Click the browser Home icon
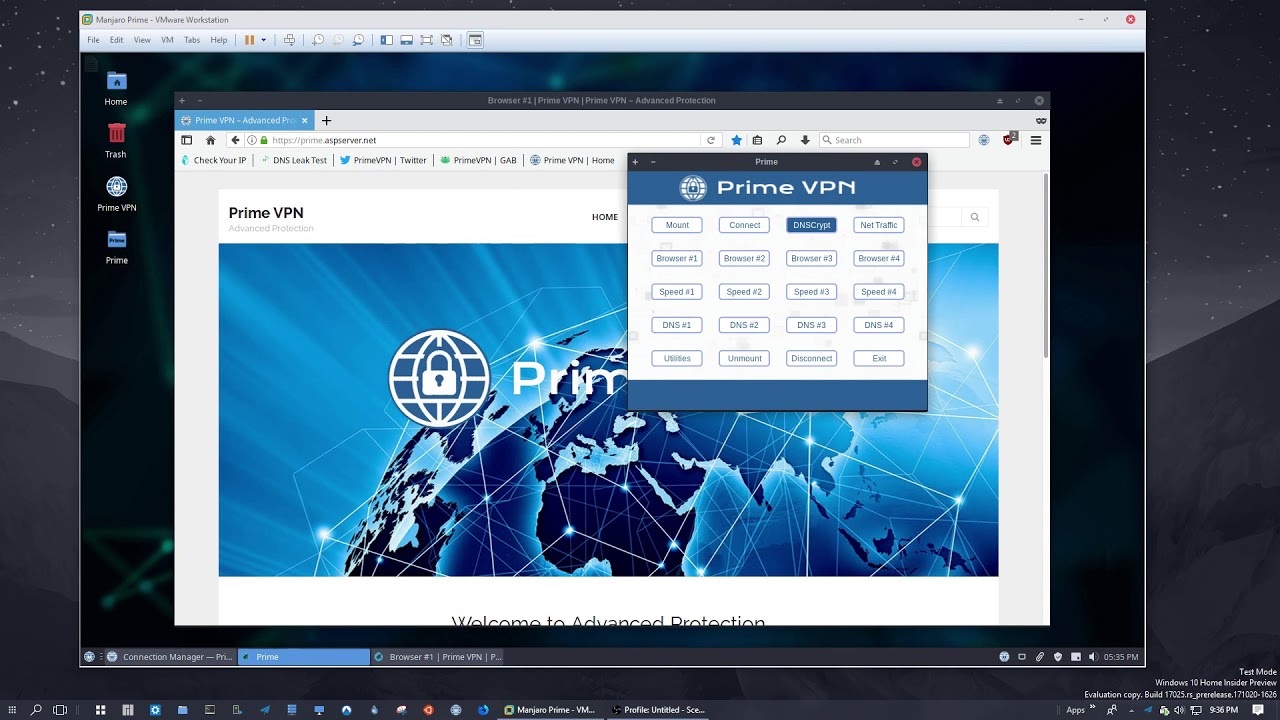Viewport: 1280px width, 720px height. click(x=210, y=140)
